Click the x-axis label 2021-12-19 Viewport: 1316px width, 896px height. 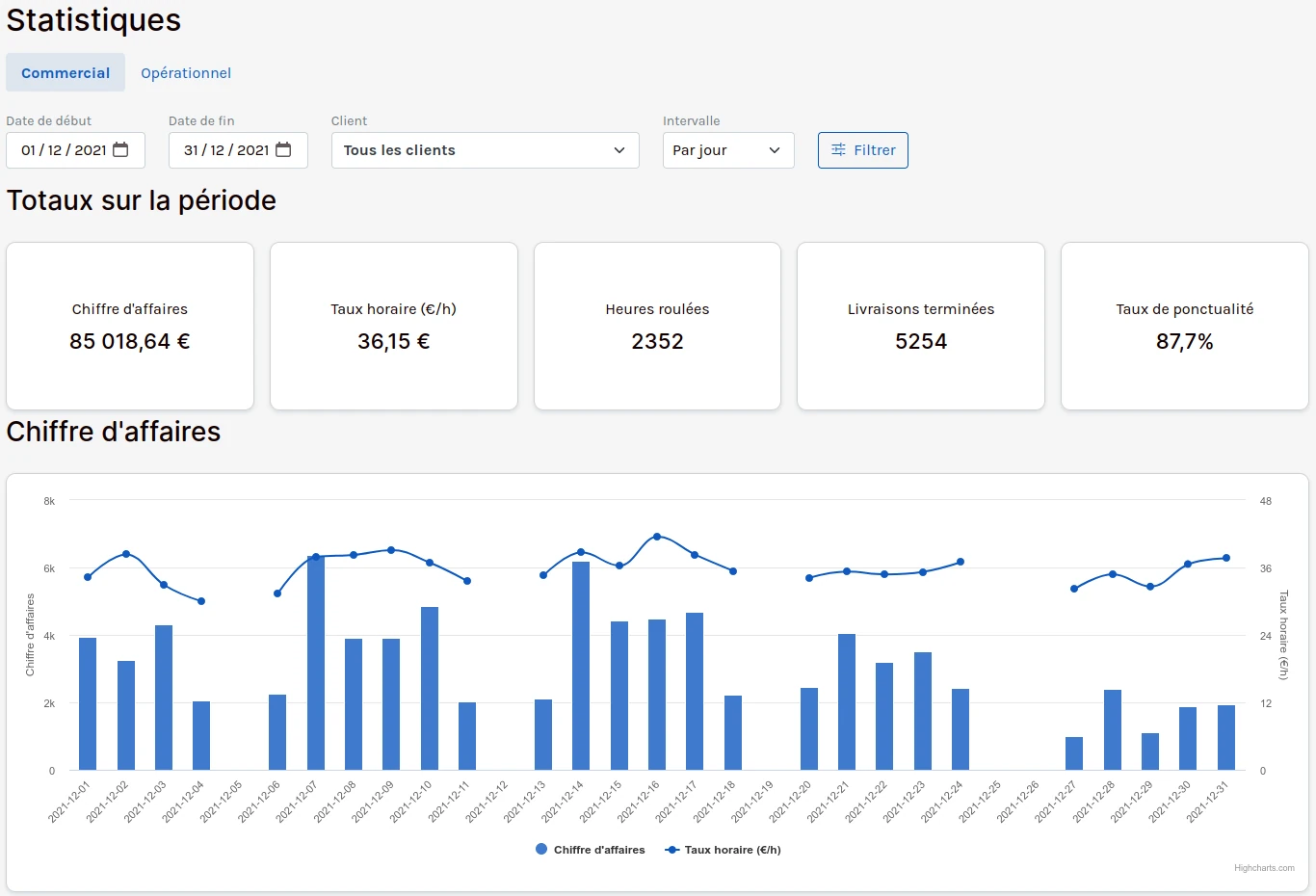point(752,802)
